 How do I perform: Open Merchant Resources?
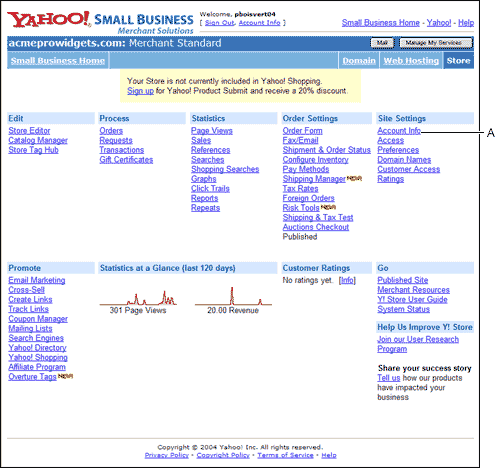coord(413,290)
